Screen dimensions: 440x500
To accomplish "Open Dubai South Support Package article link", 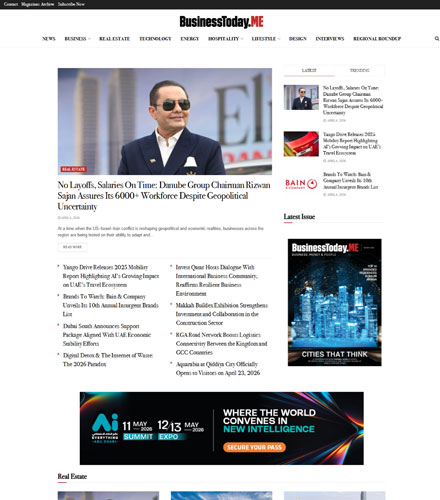I will click(x=107, y=334).
